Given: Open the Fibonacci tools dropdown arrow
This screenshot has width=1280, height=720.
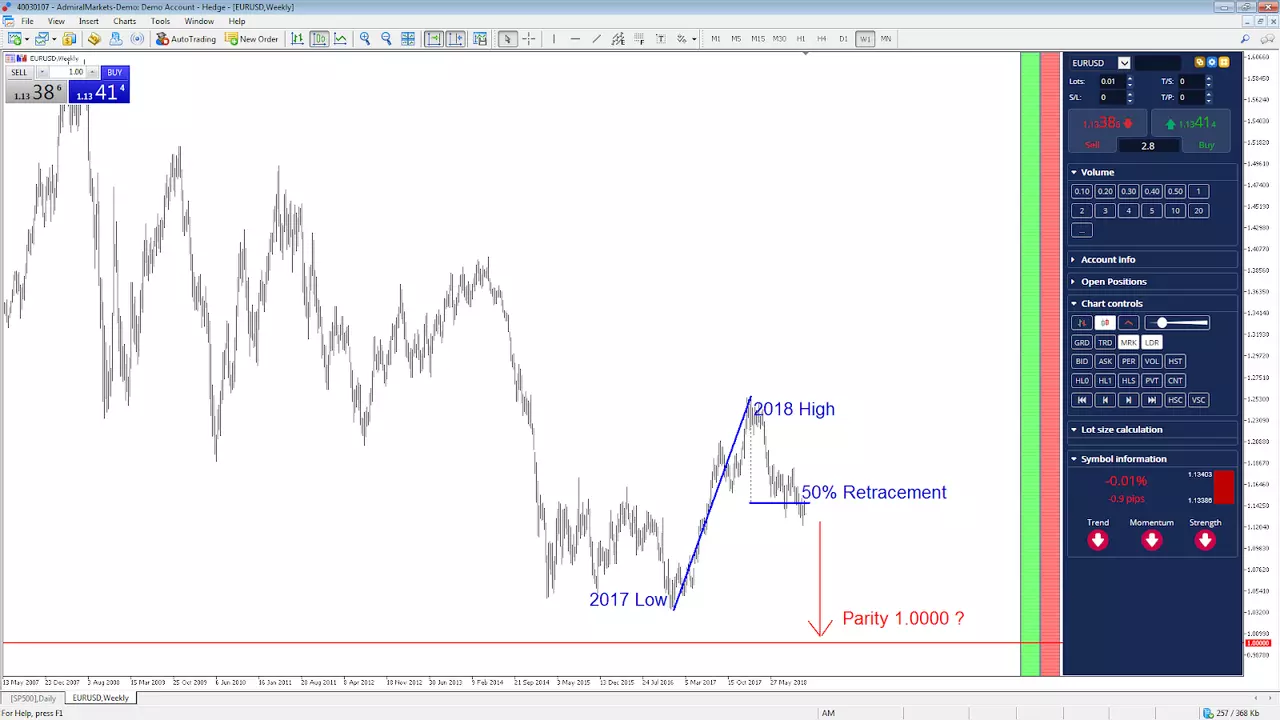Looking at the screenshot, I should pos(695,39).
